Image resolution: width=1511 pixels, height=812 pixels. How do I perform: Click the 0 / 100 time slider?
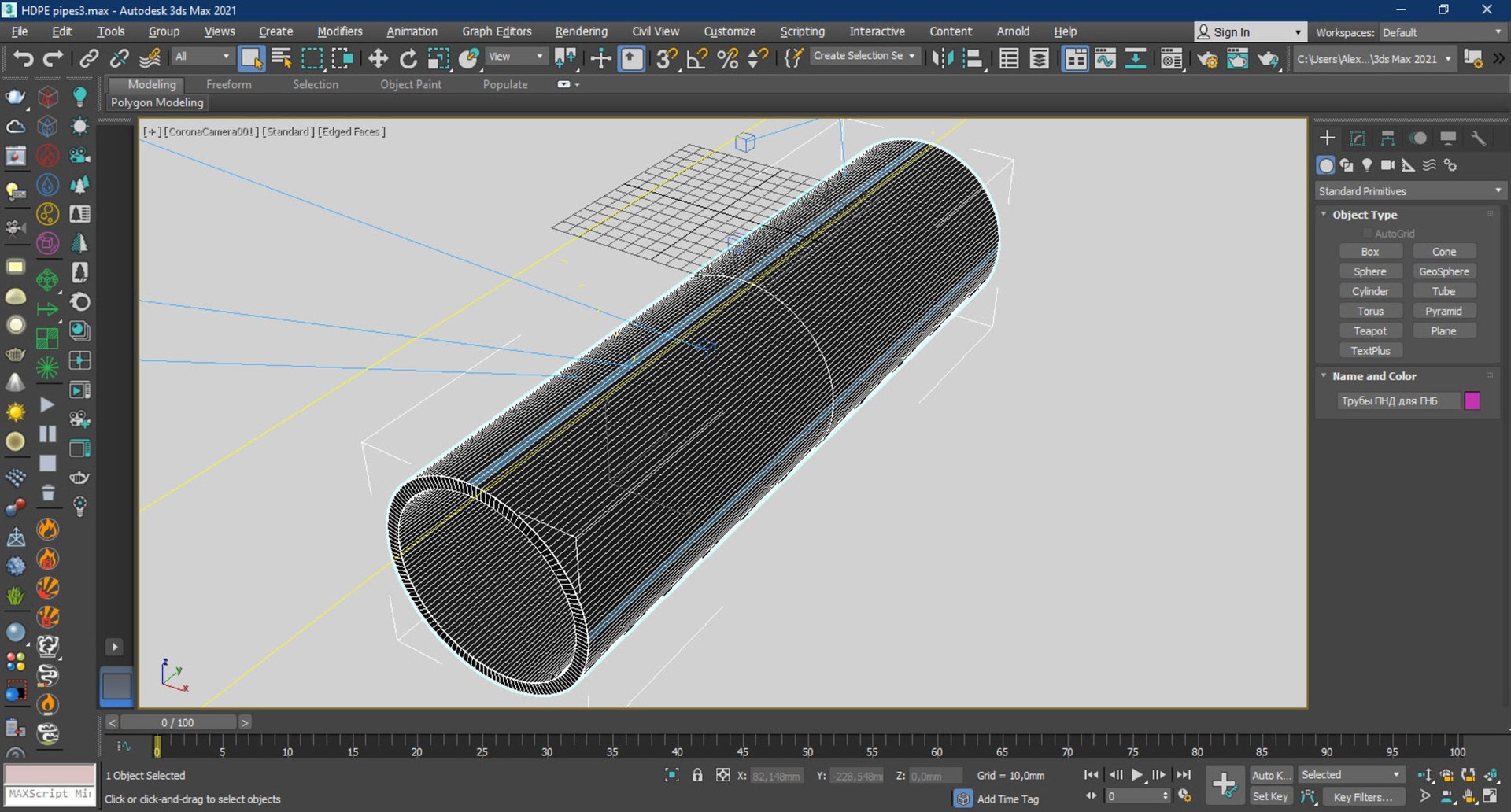[178, 722]
